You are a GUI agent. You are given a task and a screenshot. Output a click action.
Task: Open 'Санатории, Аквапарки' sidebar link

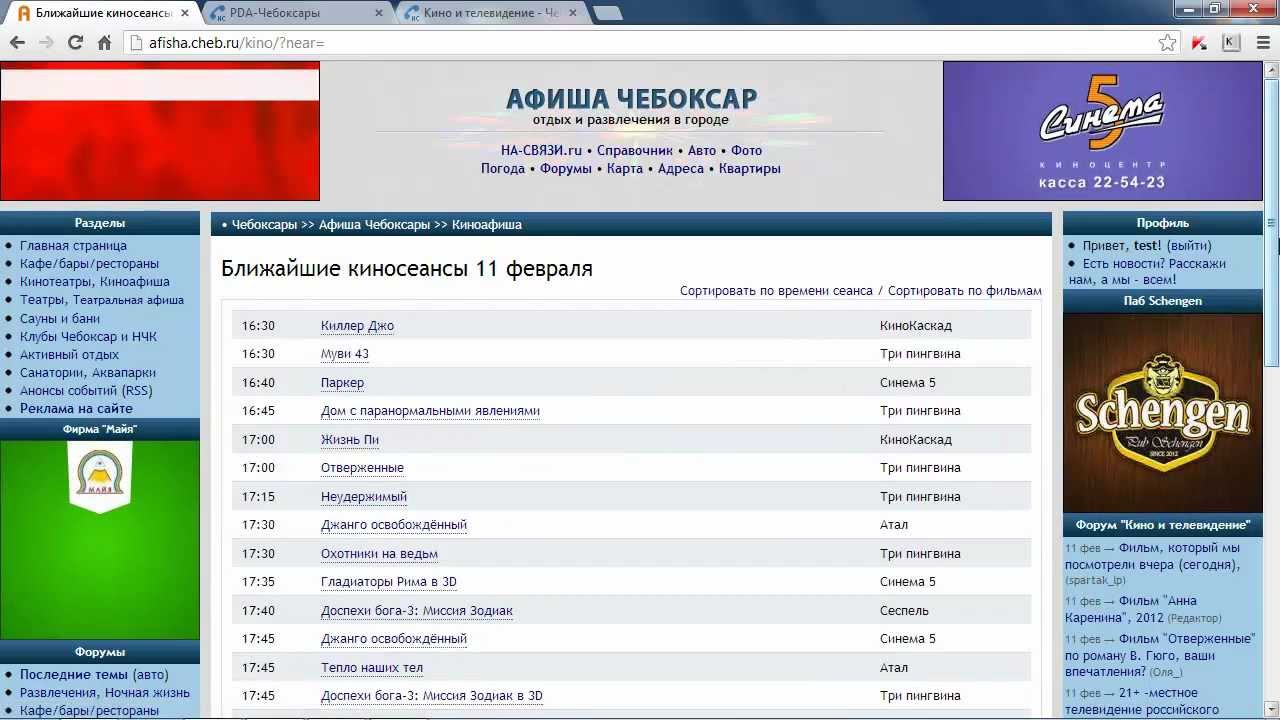coord(88,373)
